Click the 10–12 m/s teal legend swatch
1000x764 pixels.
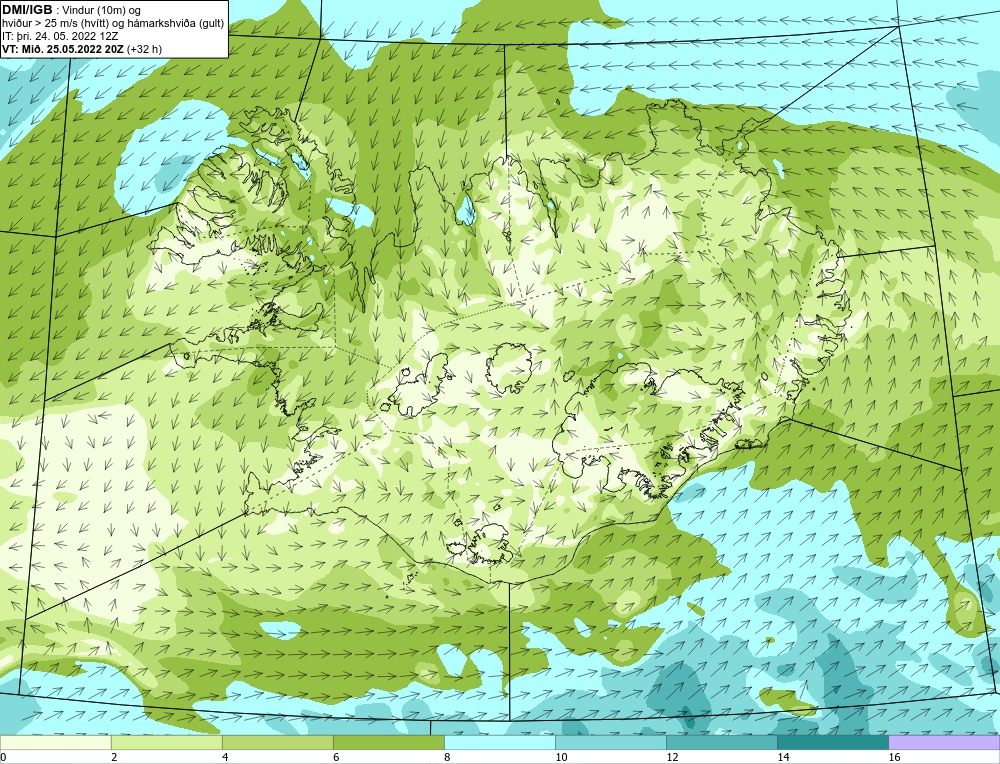click(610, 743)
